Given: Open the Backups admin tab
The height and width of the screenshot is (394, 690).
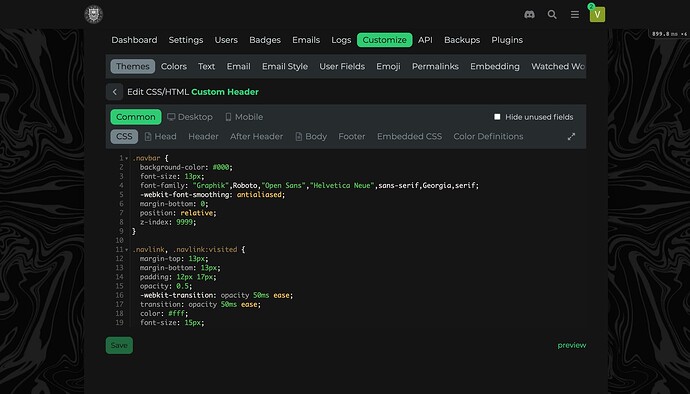Looking at the screenshot, I should point(462,40).
